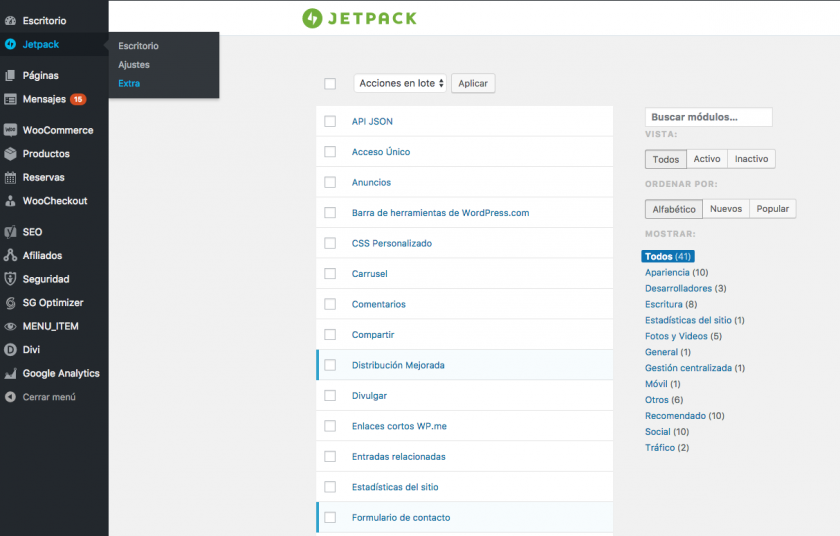Screen dimensions: 840x536
Task: Check the Divulgar module checkbox
Action: pos(330,396)
